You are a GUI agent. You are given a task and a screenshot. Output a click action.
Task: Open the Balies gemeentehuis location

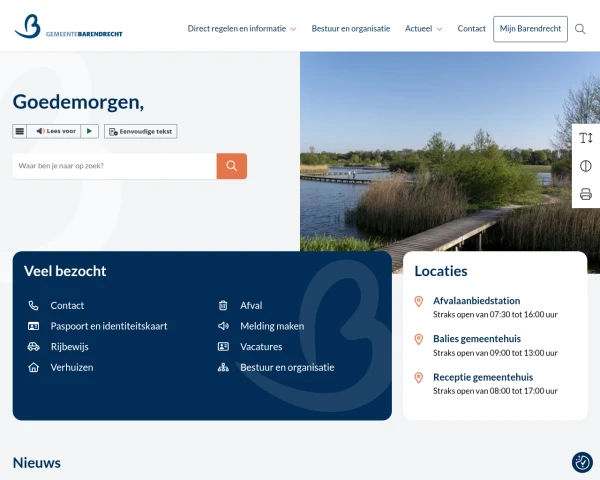(x=477, y=339)
